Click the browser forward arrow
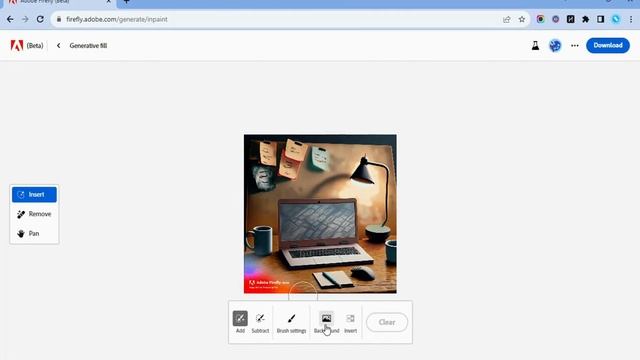 click(25, 19)
